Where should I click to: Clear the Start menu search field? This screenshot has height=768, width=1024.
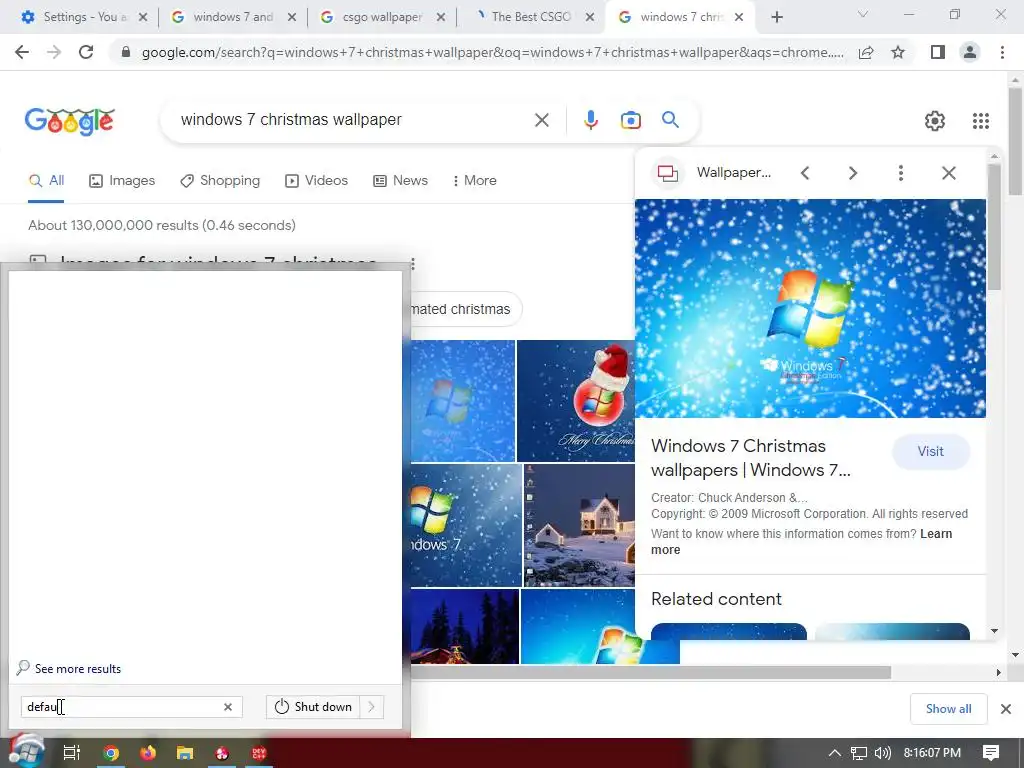[228, 707]
